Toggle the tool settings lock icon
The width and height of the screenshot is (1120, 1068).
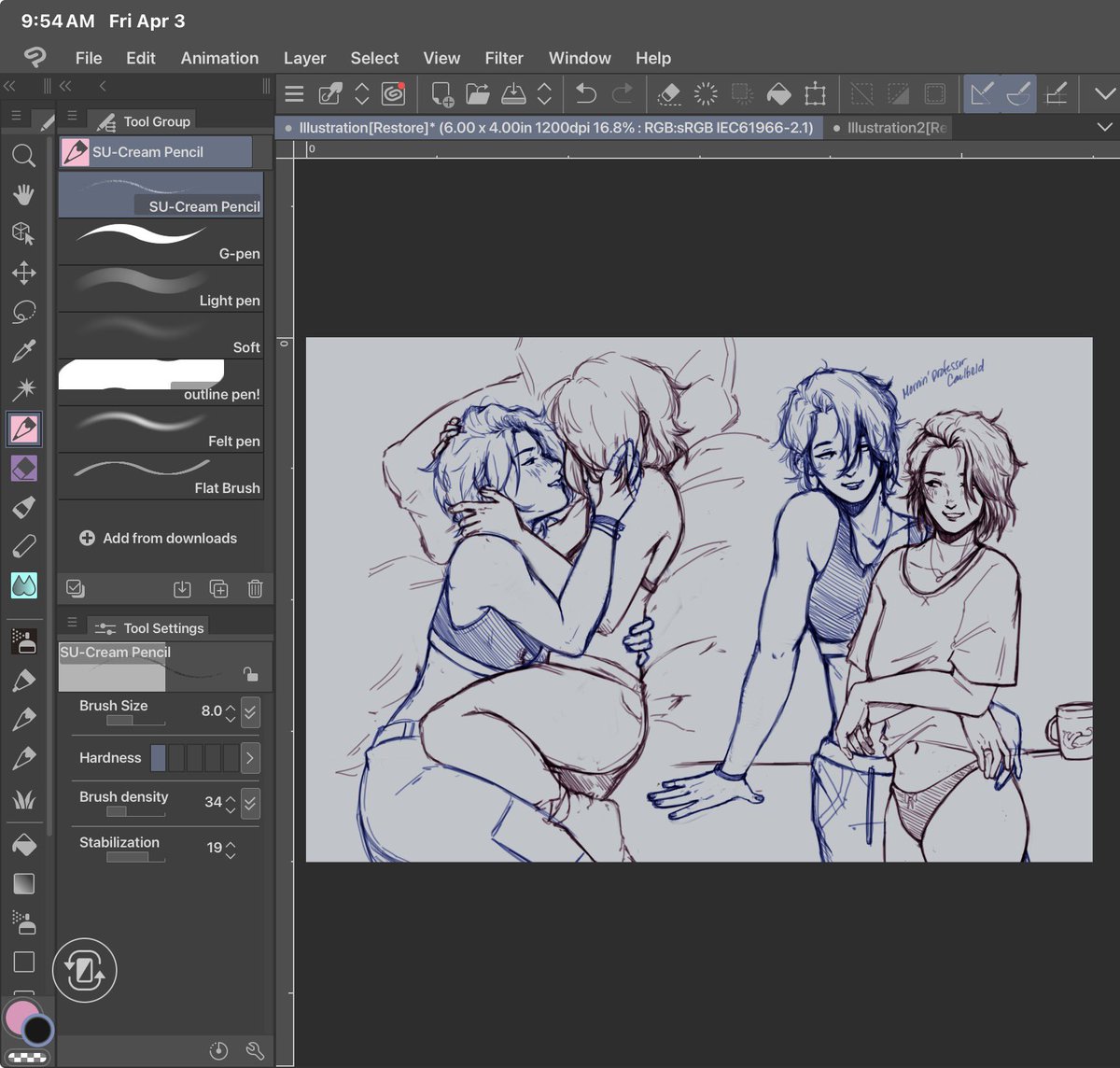pos(250,674)
